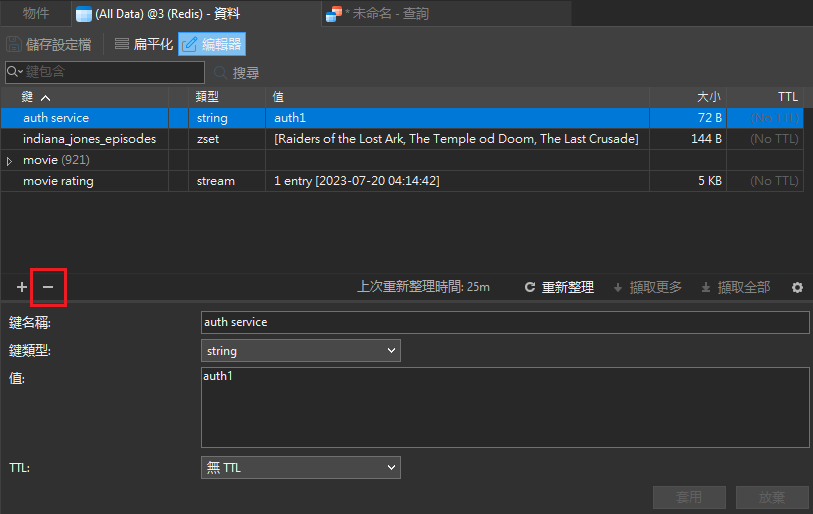The image size is (813, 514).
Task: Expand the movie (921) key group
Action: [10, 161]
